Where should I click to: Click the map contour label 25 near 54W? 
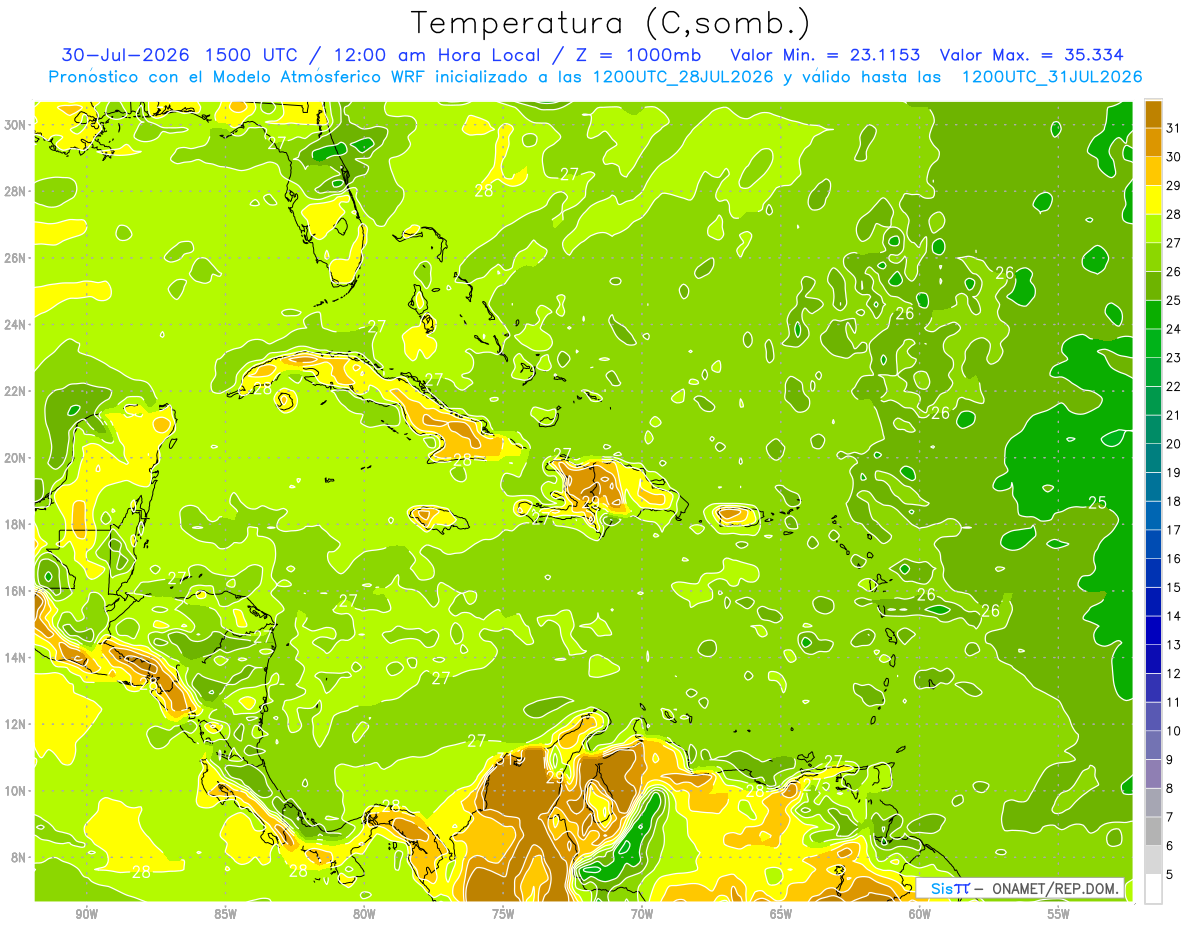1097,502
